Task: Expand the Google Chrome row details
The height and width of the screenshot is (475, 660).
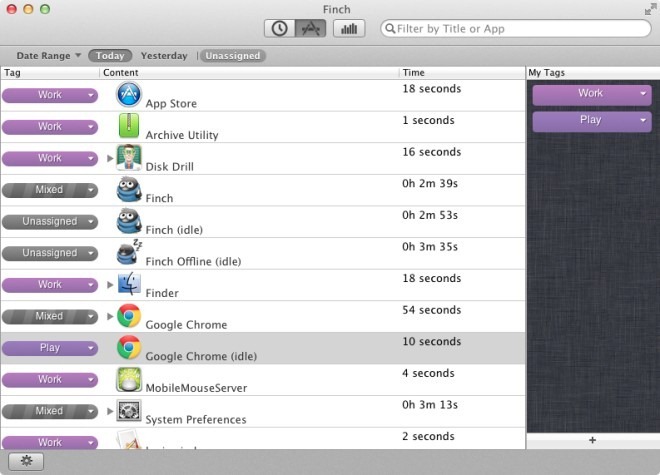Action: point(110,316)
